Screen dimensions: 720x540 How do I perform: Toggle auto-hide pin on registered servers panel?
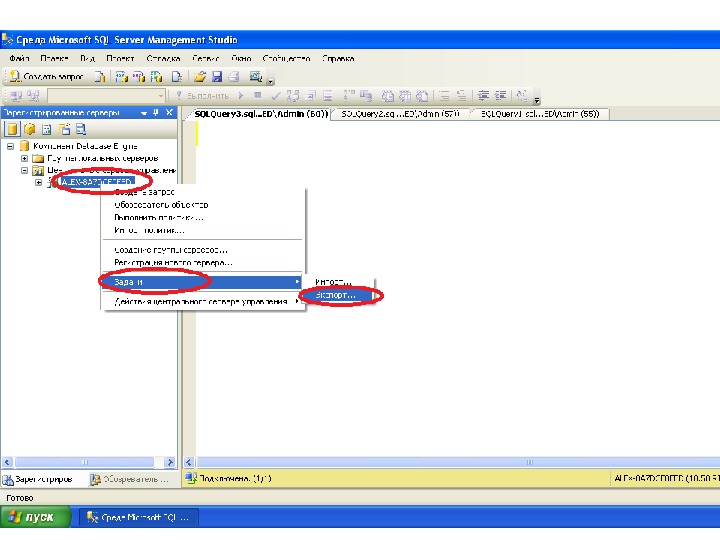156,112
